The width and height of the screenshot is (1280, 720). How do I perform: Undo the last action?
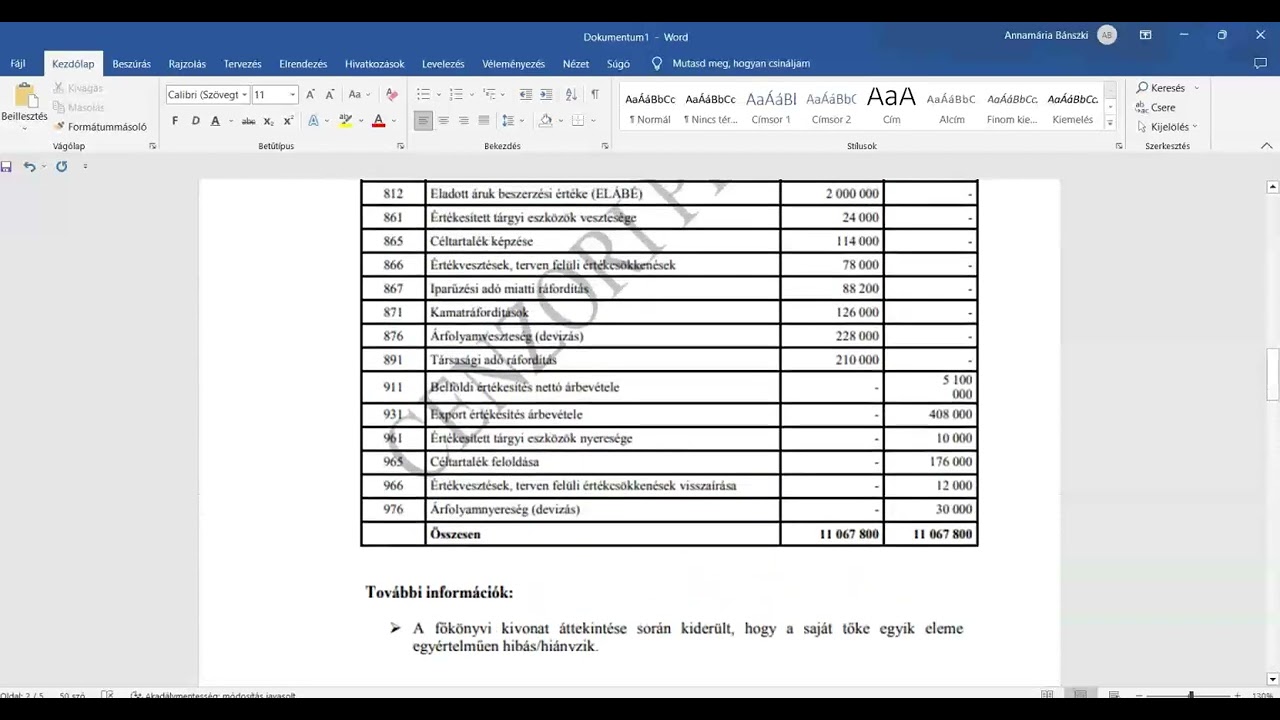point(30,166)
